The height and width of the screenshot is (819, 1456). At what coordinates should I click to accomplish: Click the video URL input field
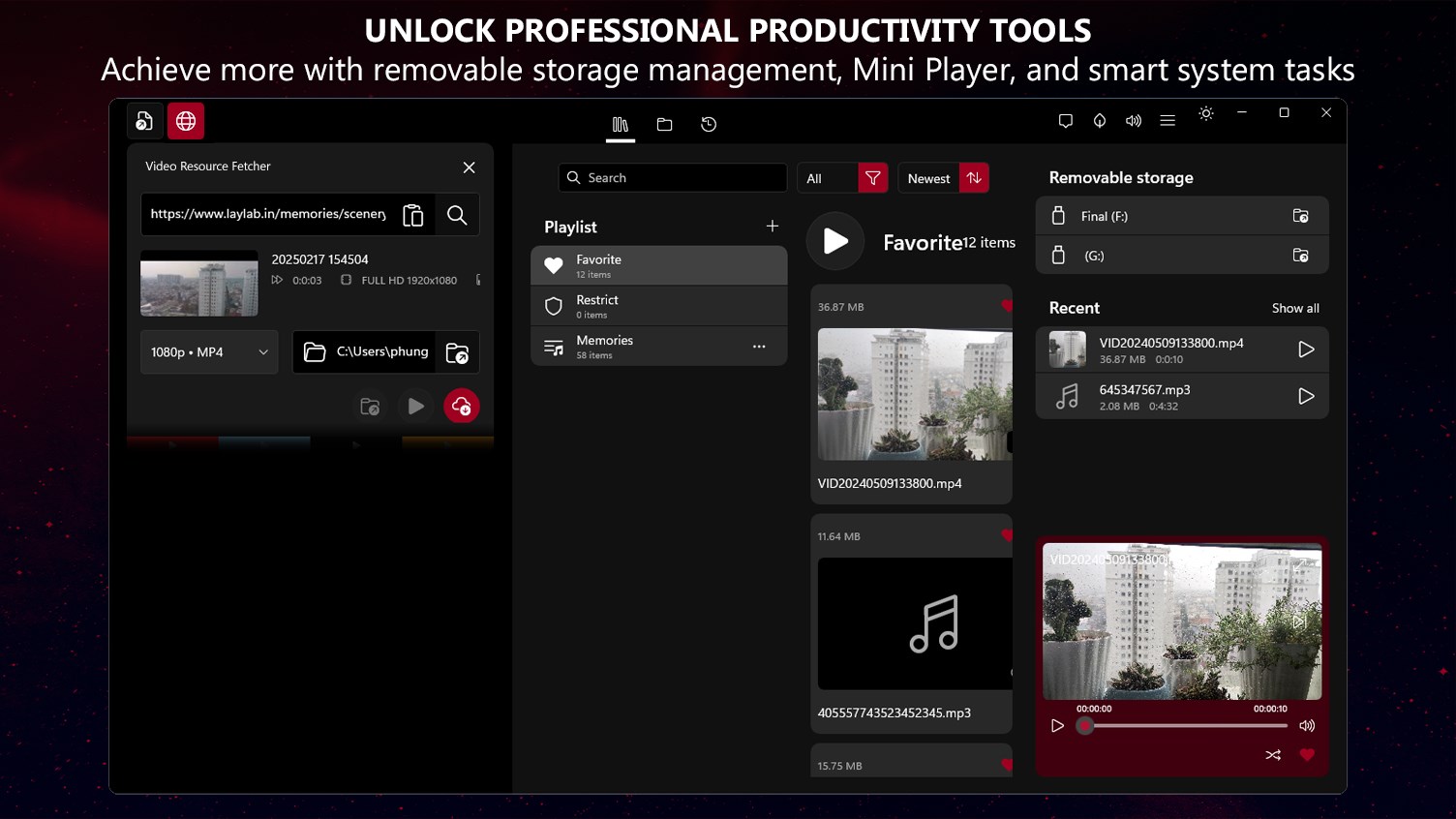click(267, 214)
